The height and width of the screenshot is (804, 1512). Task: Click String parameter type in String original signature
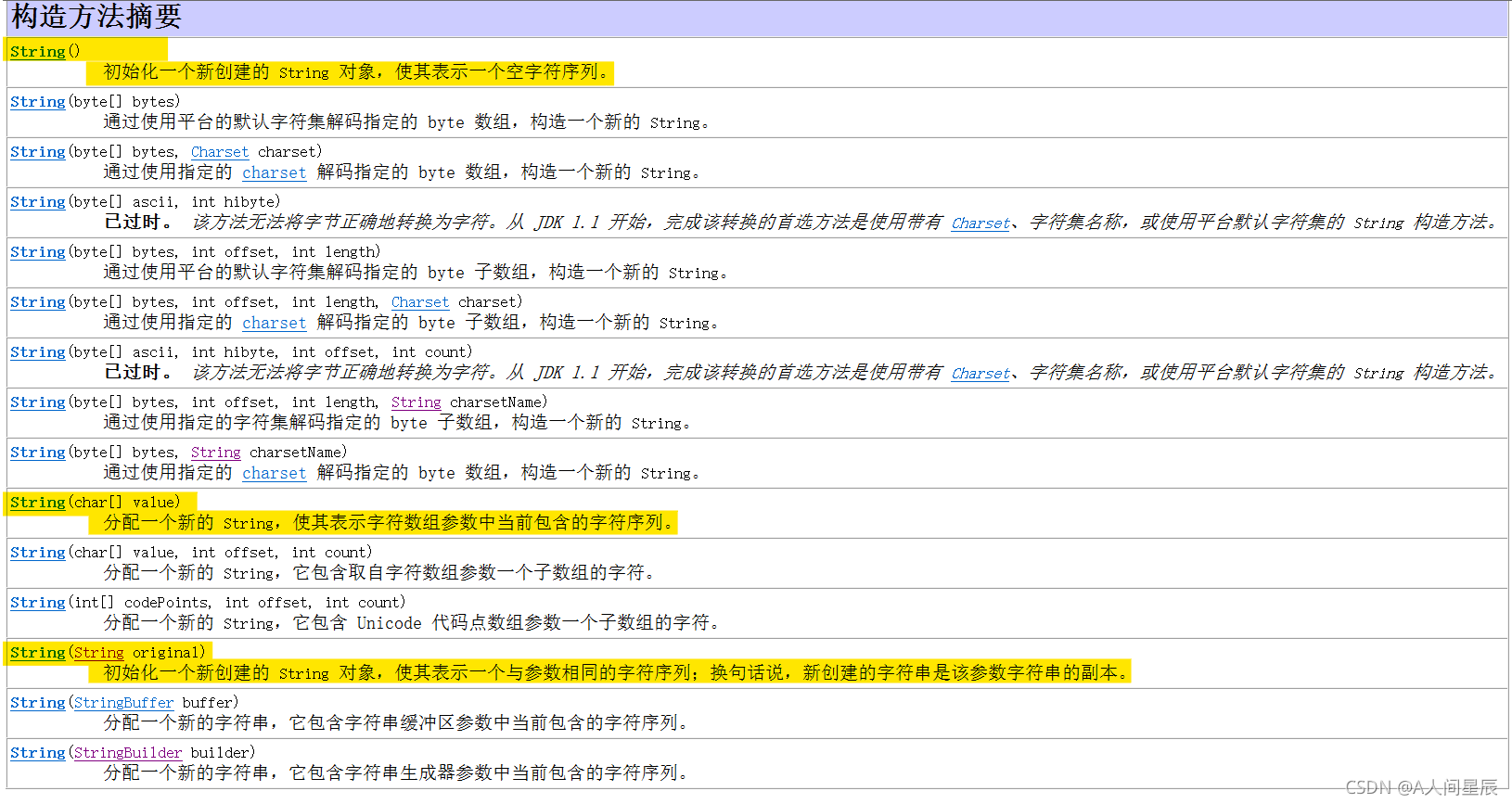(x=99, y=653)
